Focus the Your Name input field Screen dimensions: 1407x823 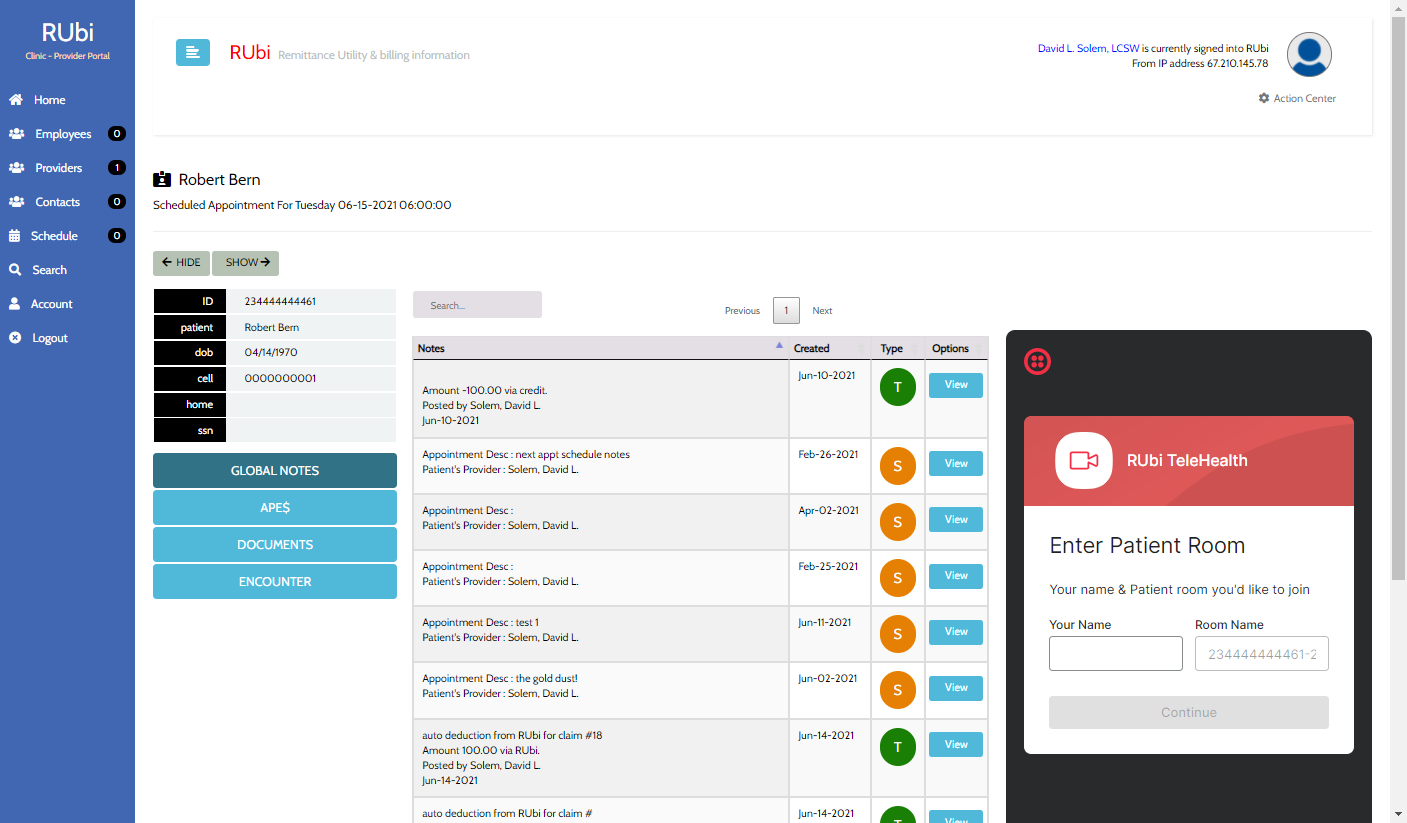tap(1115, 654)
